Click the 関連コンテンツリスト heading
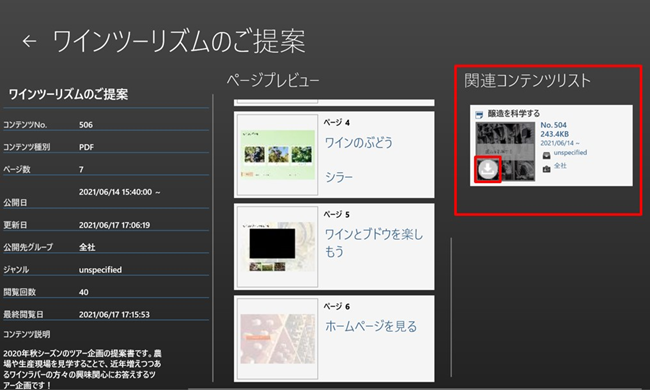This screenshot has width=650, height=390. point(527,80)
